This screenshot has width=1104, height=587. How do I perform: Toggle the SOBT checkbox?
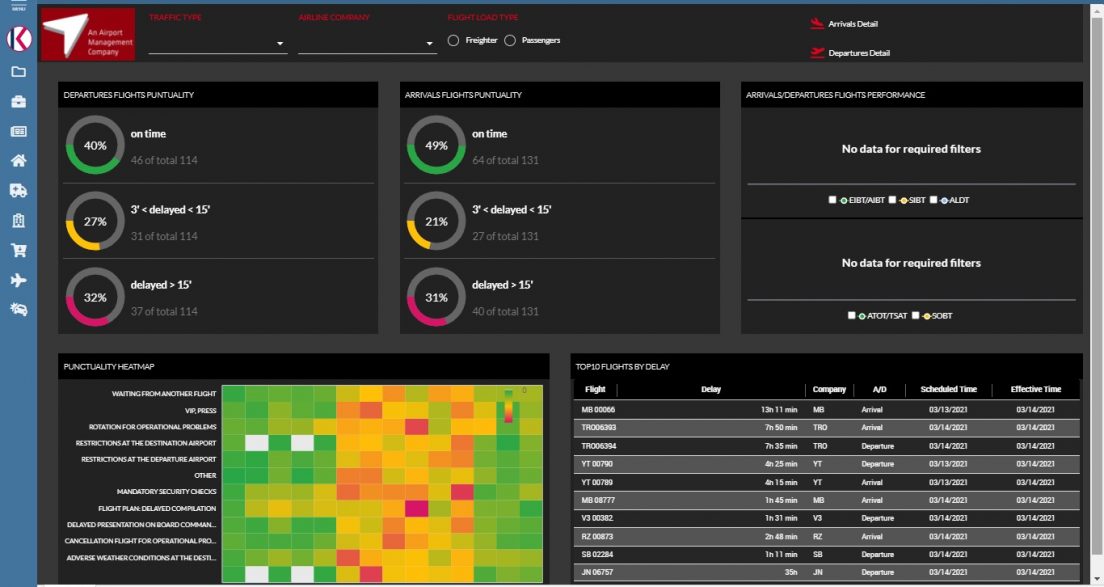pyautogui.click(x=915, y=315)
